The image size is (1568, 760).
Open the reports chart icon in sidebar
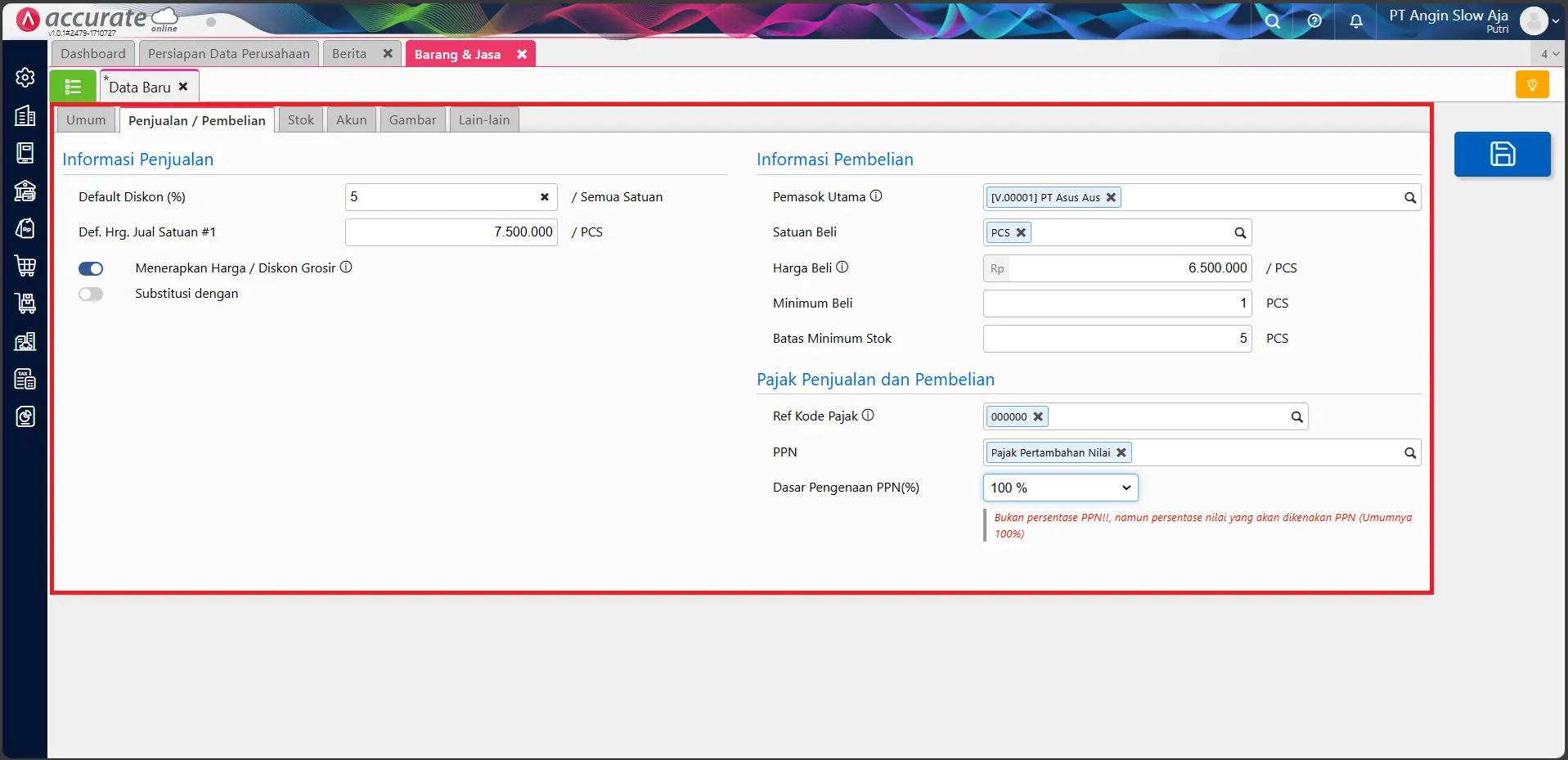point(25,416)
